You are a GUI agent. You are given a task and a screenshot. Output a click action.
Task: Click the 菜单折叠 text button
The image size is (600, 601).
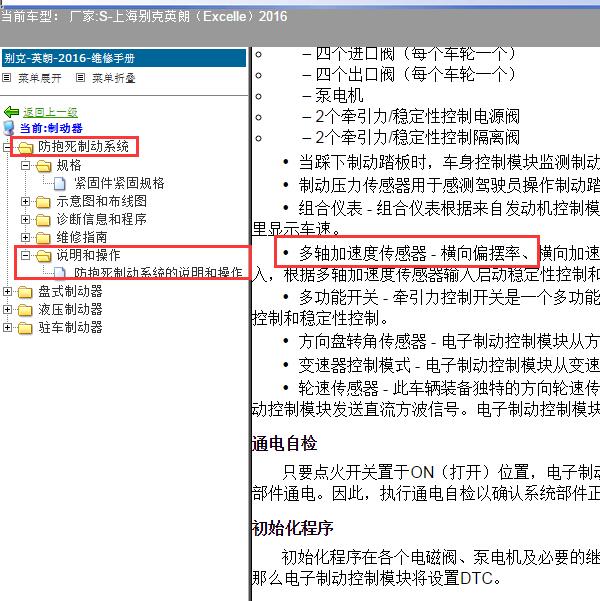114,78
